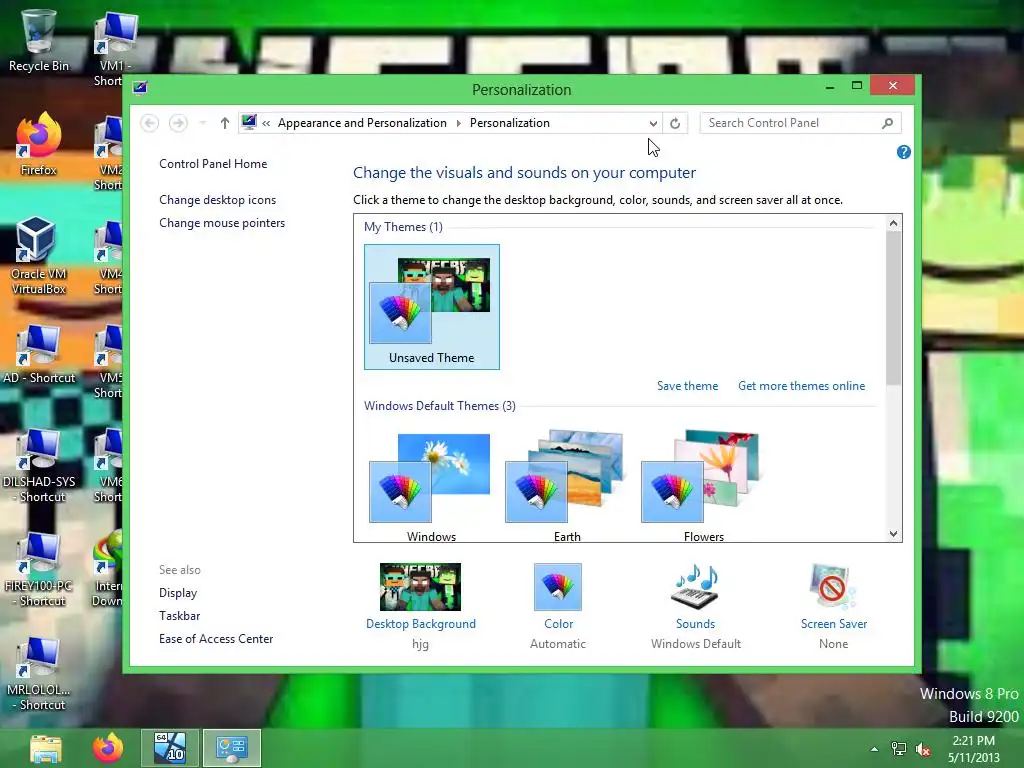This screenshot has height=768, width=1024.
Task: Open the Screen Saver settings icon
Action: point(833,586)
